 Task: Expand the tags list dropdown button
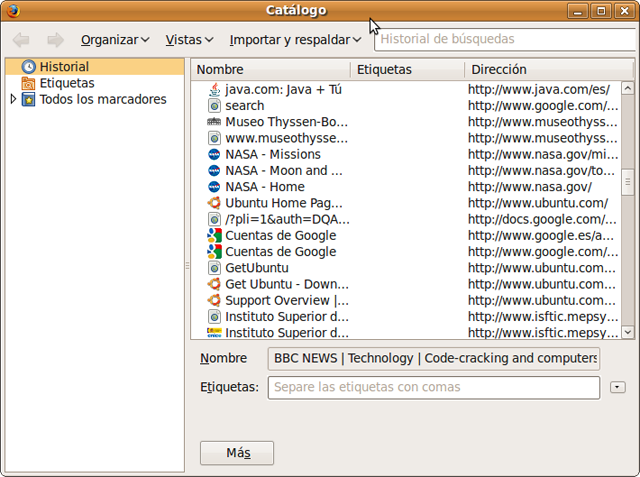pyautogui.click(x=617, y=387)
